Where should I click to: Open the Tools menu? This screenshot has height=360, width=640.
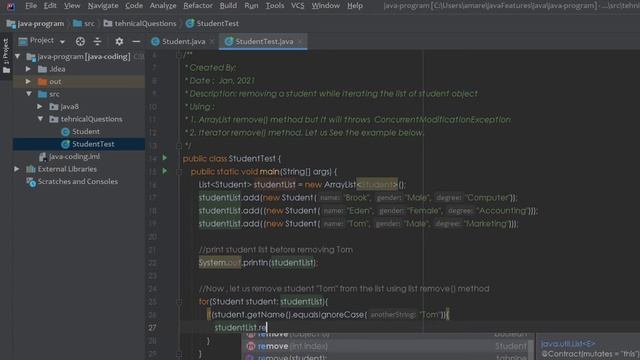(x=275, y=6)
